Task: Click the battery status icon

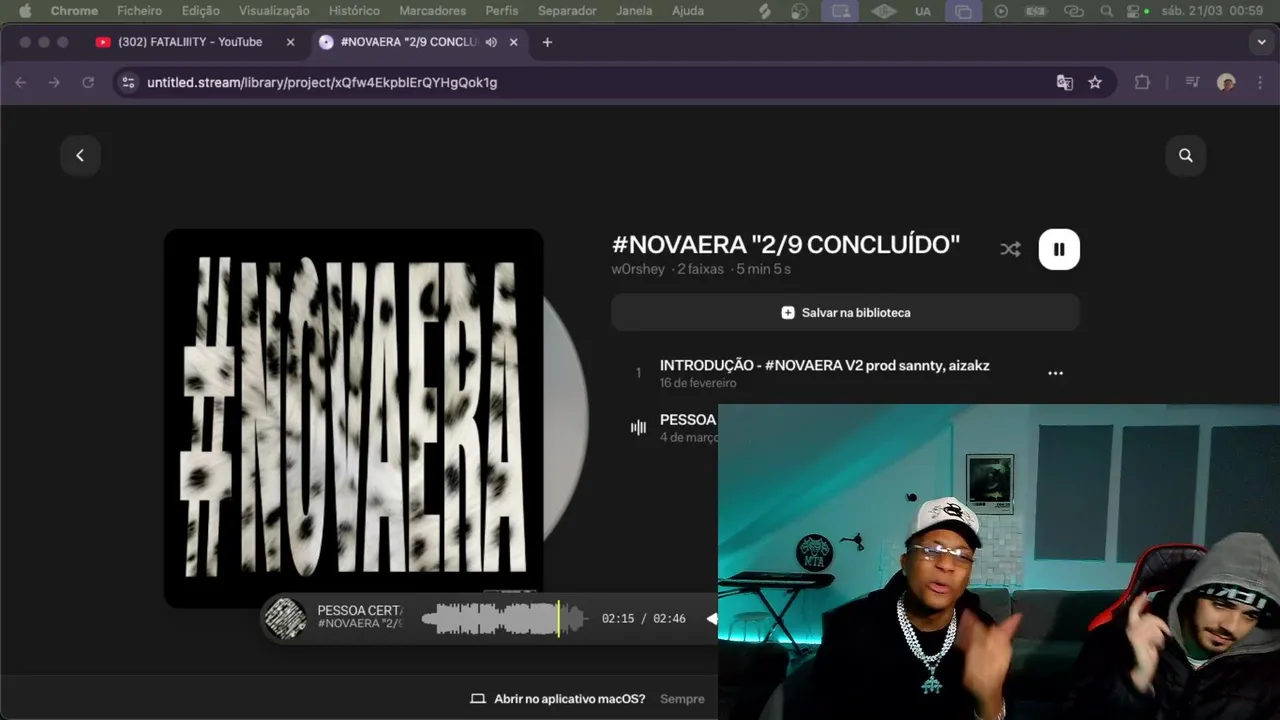Action: pos(1036,11)
